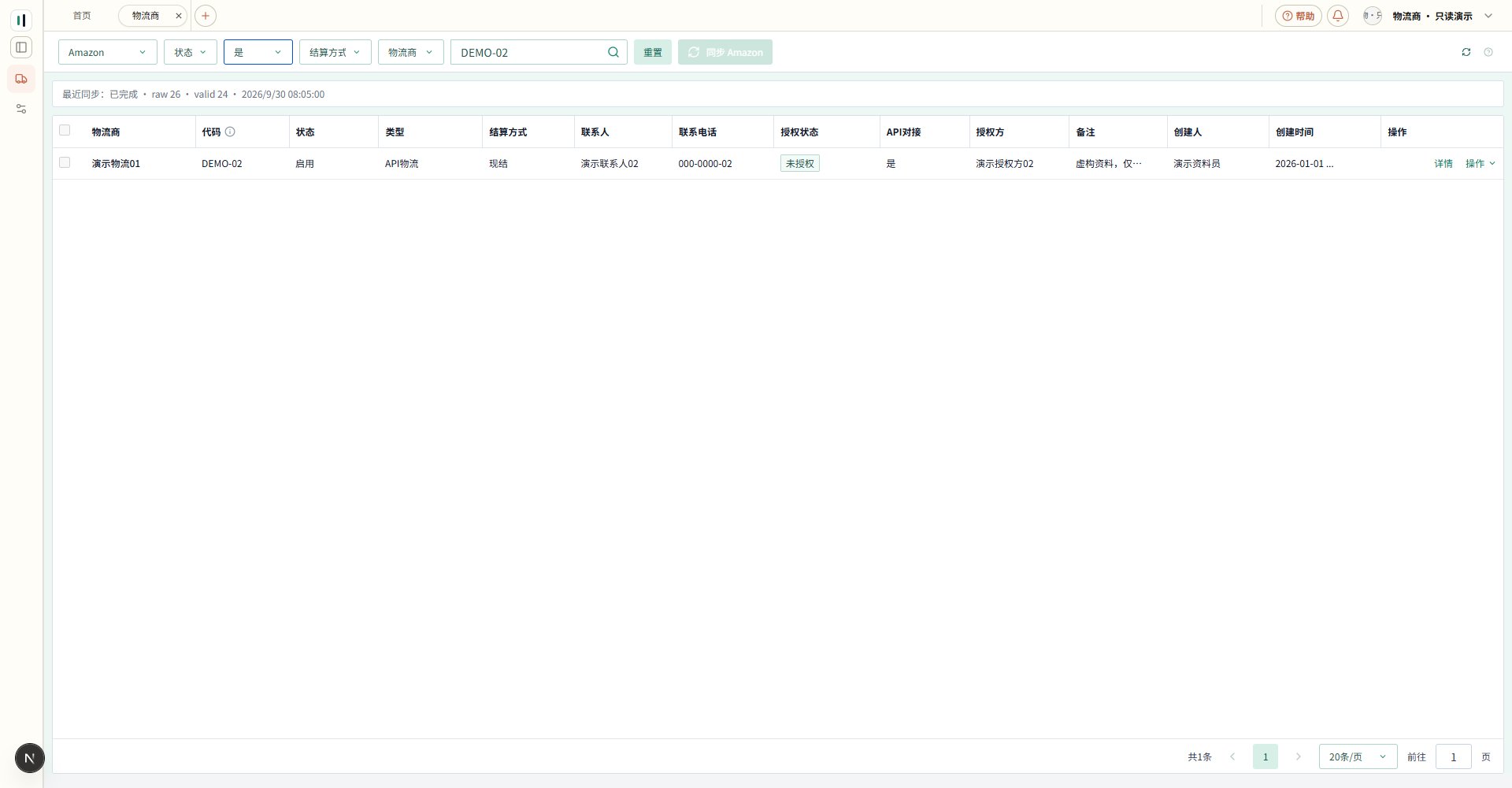
Task: Toggle the sidebar panel layout icon
Action: click(21, 47)
